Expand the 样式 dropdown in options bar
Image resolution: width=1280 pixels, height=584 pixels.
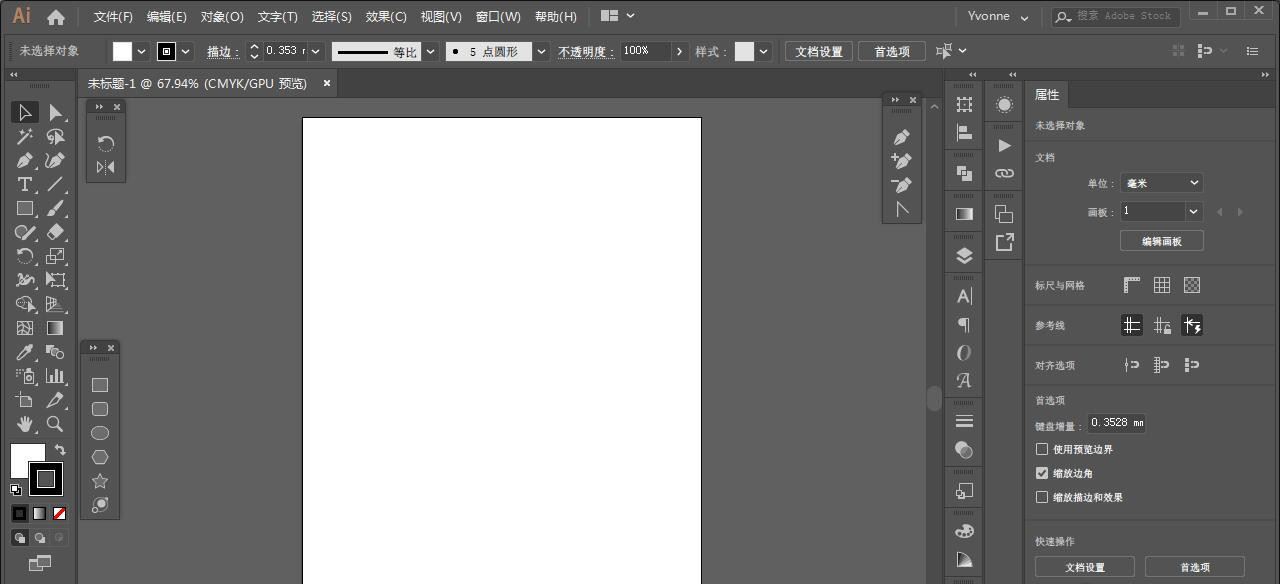(x=763, y=50)
